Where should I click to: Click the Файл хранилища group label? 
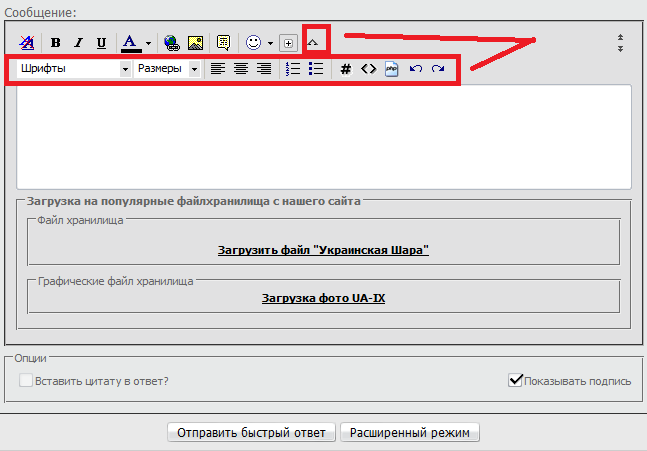(x=80, y=220)
